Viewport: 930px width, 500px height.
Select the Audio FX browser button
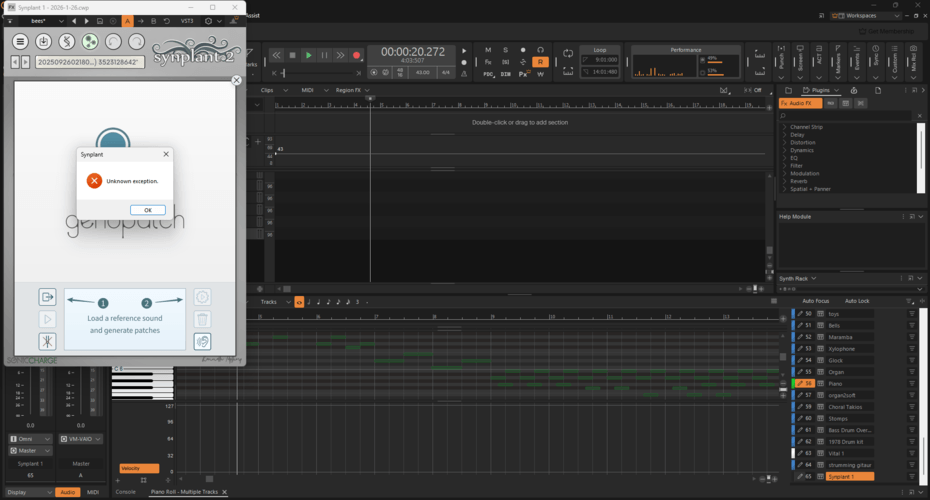pyautogui.click(x=800, y=103)
